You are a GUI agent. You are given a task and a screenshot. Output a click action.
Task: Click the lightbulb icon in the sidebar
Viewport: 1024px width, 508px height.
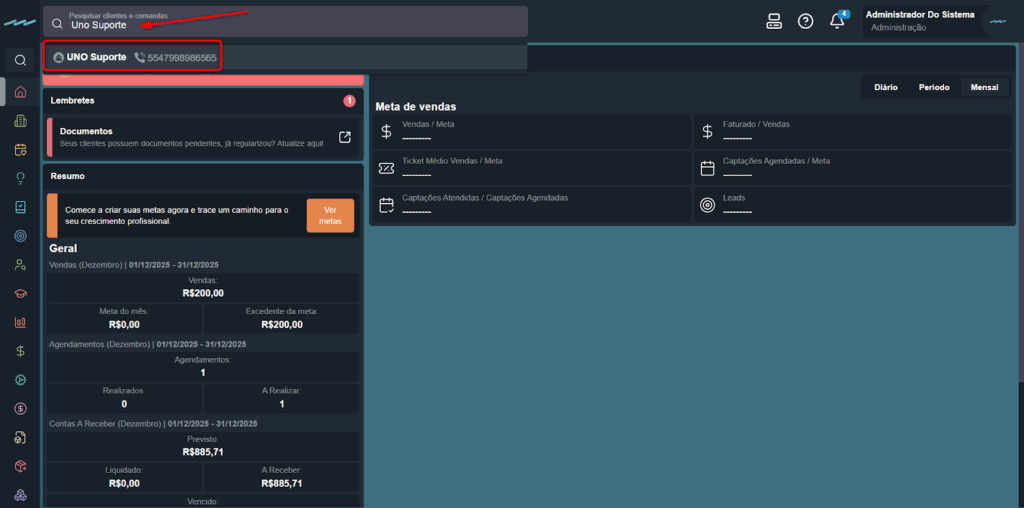[x=20, y=178]
